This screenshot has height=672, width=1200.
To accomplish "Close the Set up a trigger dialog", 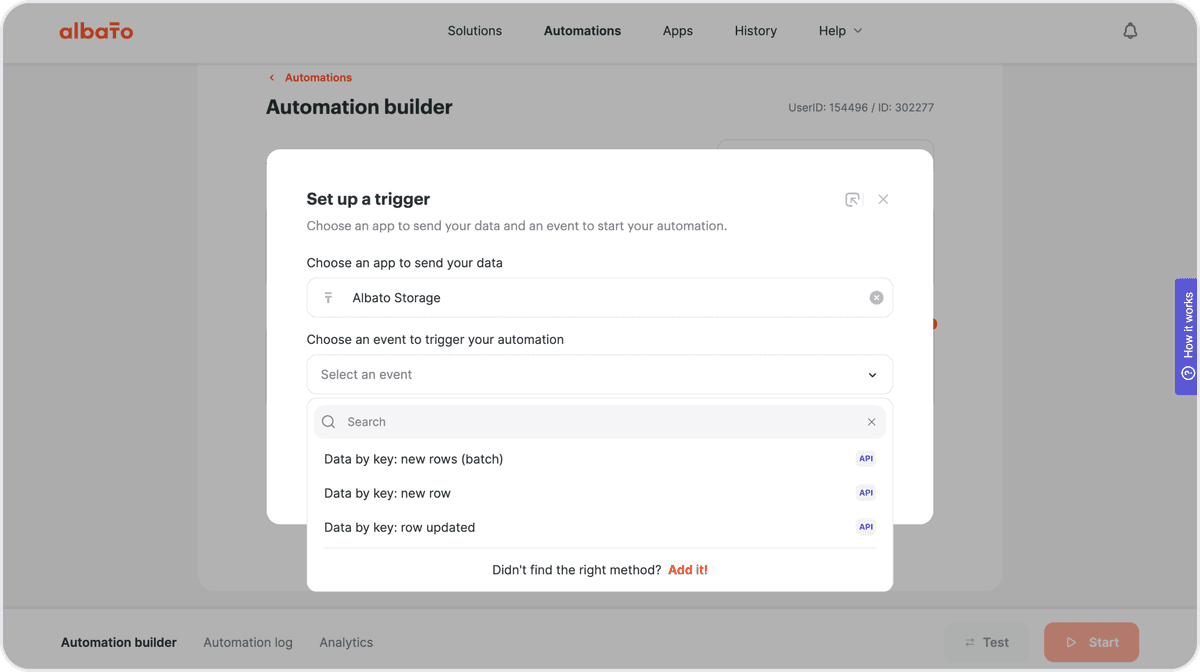I will tap(883, 199).
